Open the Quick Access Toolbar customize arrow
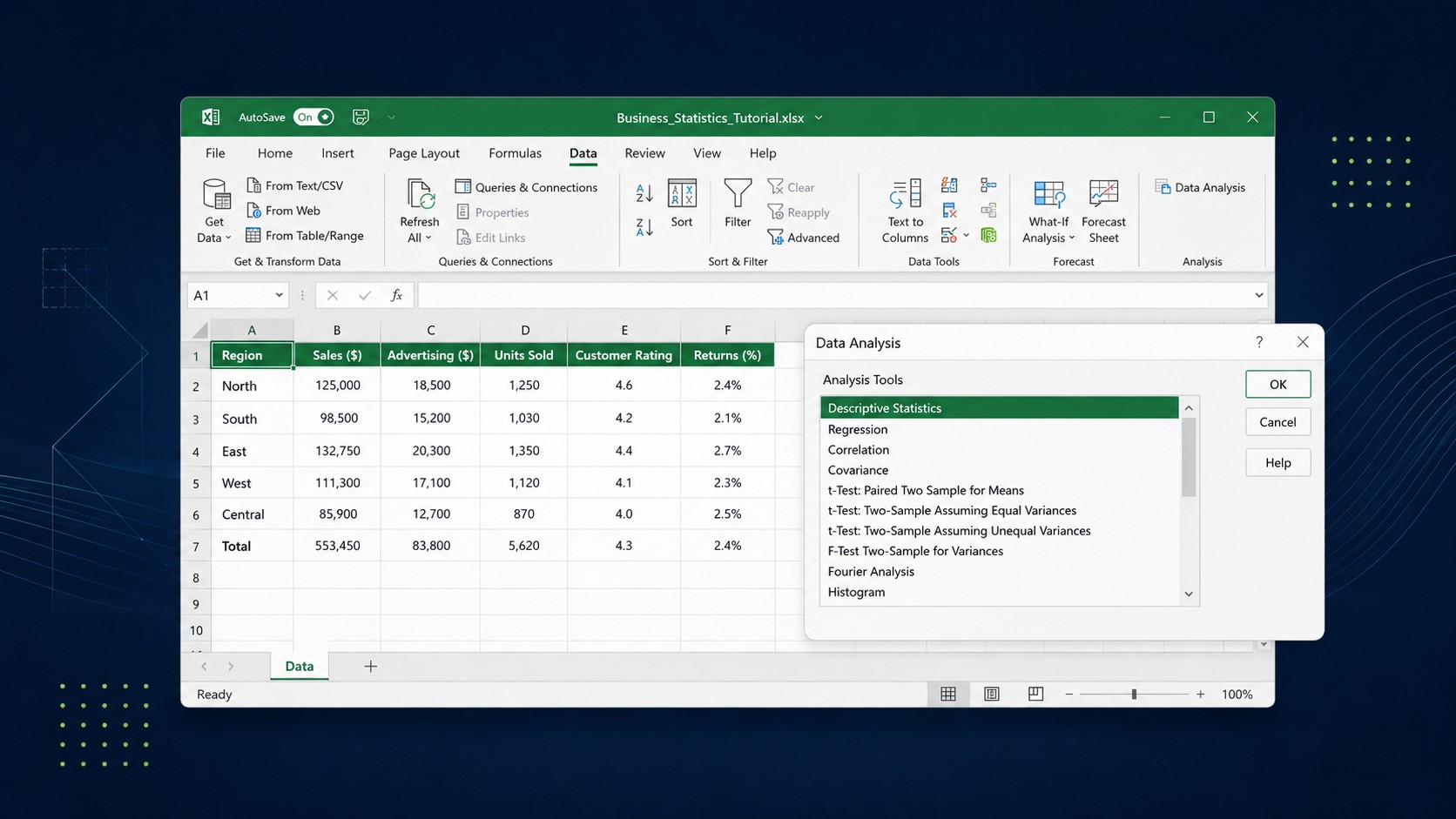This screenshot has height=819, width=1456. 391,117
